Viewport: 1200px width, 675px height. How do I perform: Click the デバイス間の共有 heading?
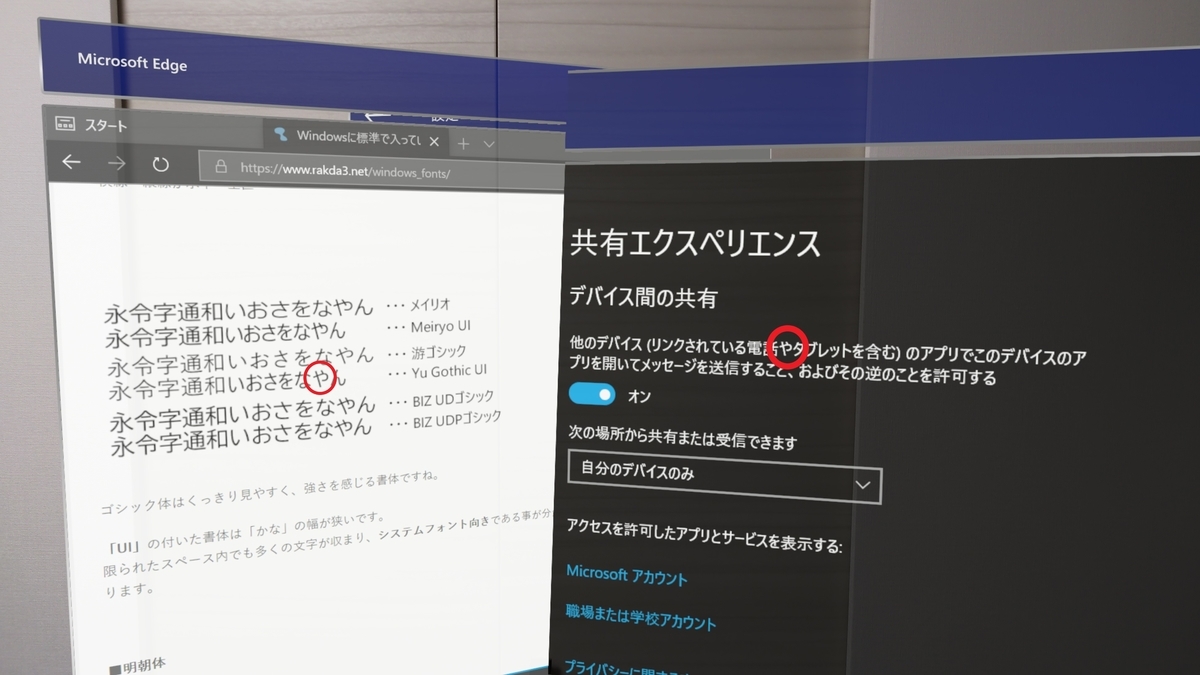click(643, 296)
